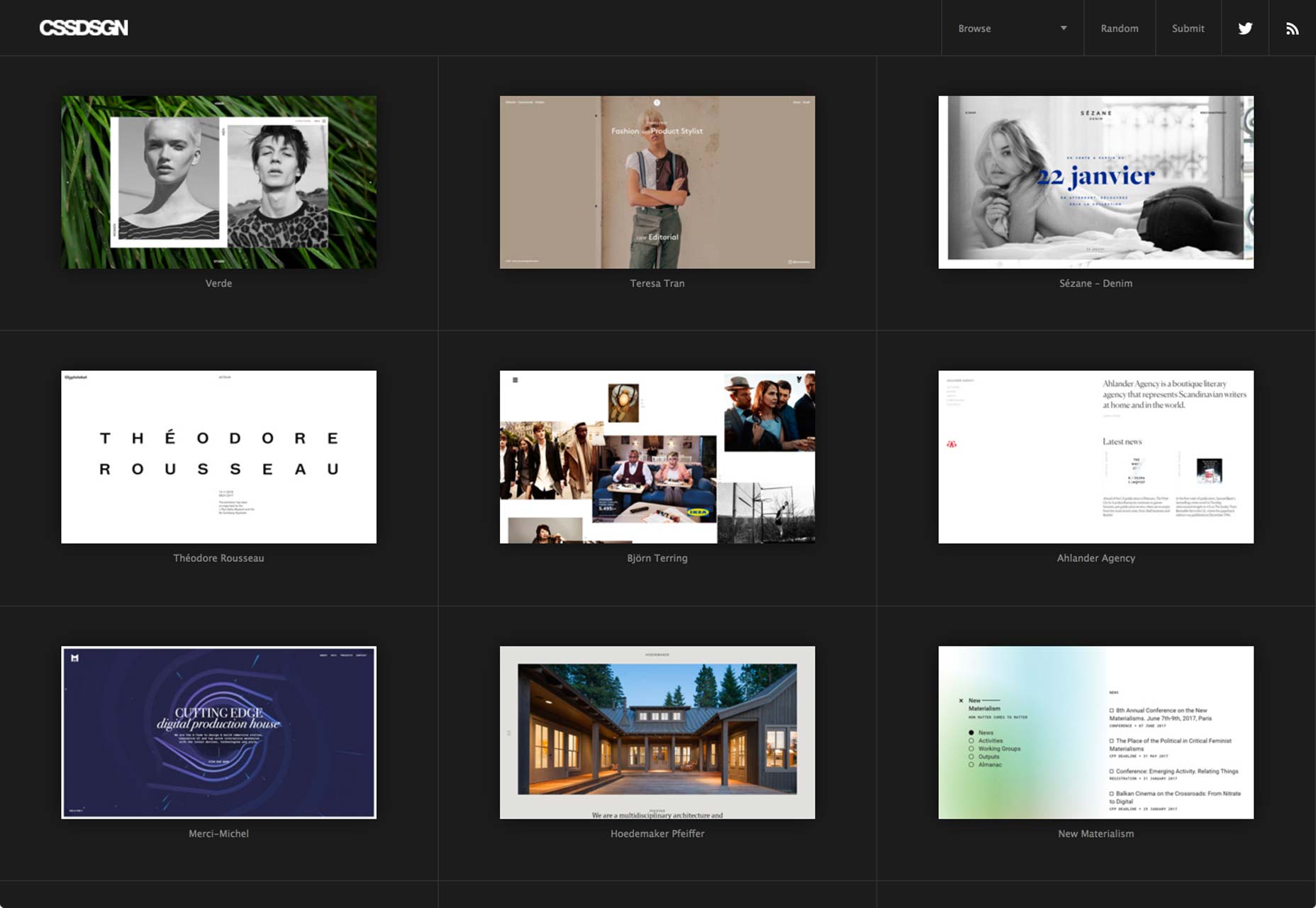1316x908 pixels.
Task: Open the Théodore Rousseau screenshot
Action: [x=218, y=456]
